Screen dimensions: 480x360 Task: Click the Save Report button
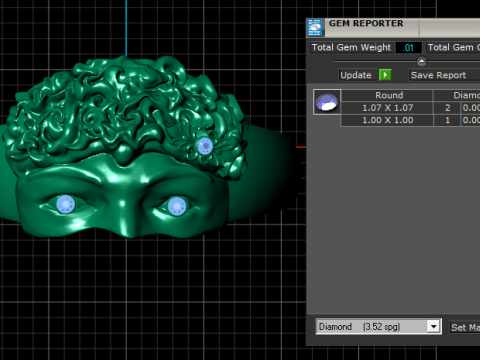point(444,75)
